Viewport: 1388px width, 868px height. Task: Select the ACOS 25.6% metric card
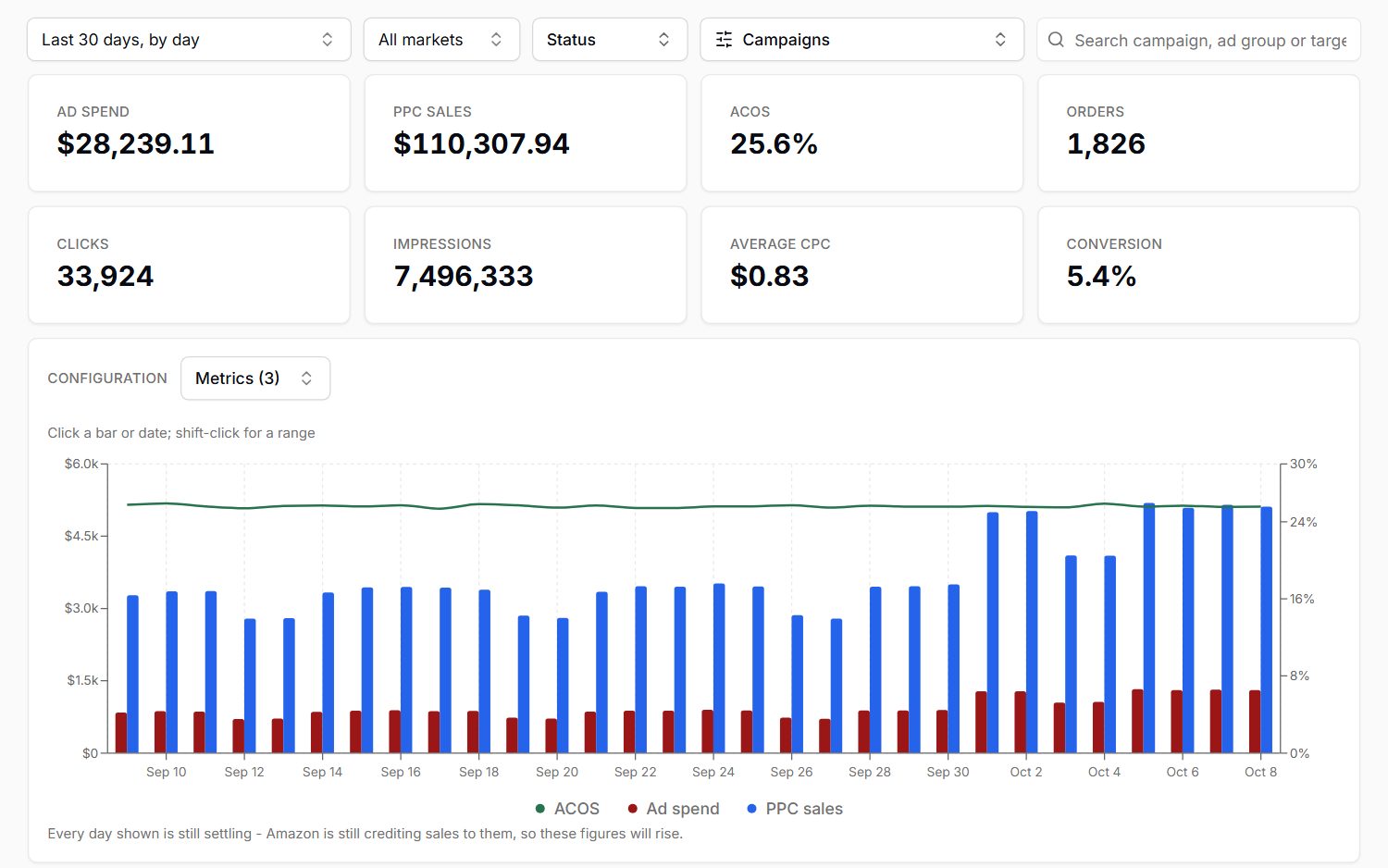point(862,133)
